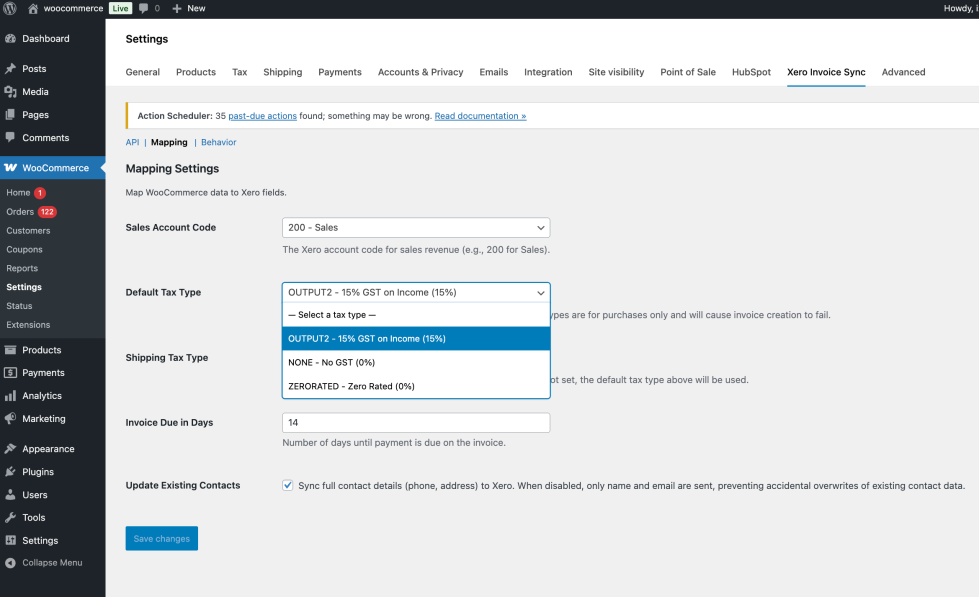Click the Media icon in sidebar
Screen dimensions: 979x597
(10, 92)
